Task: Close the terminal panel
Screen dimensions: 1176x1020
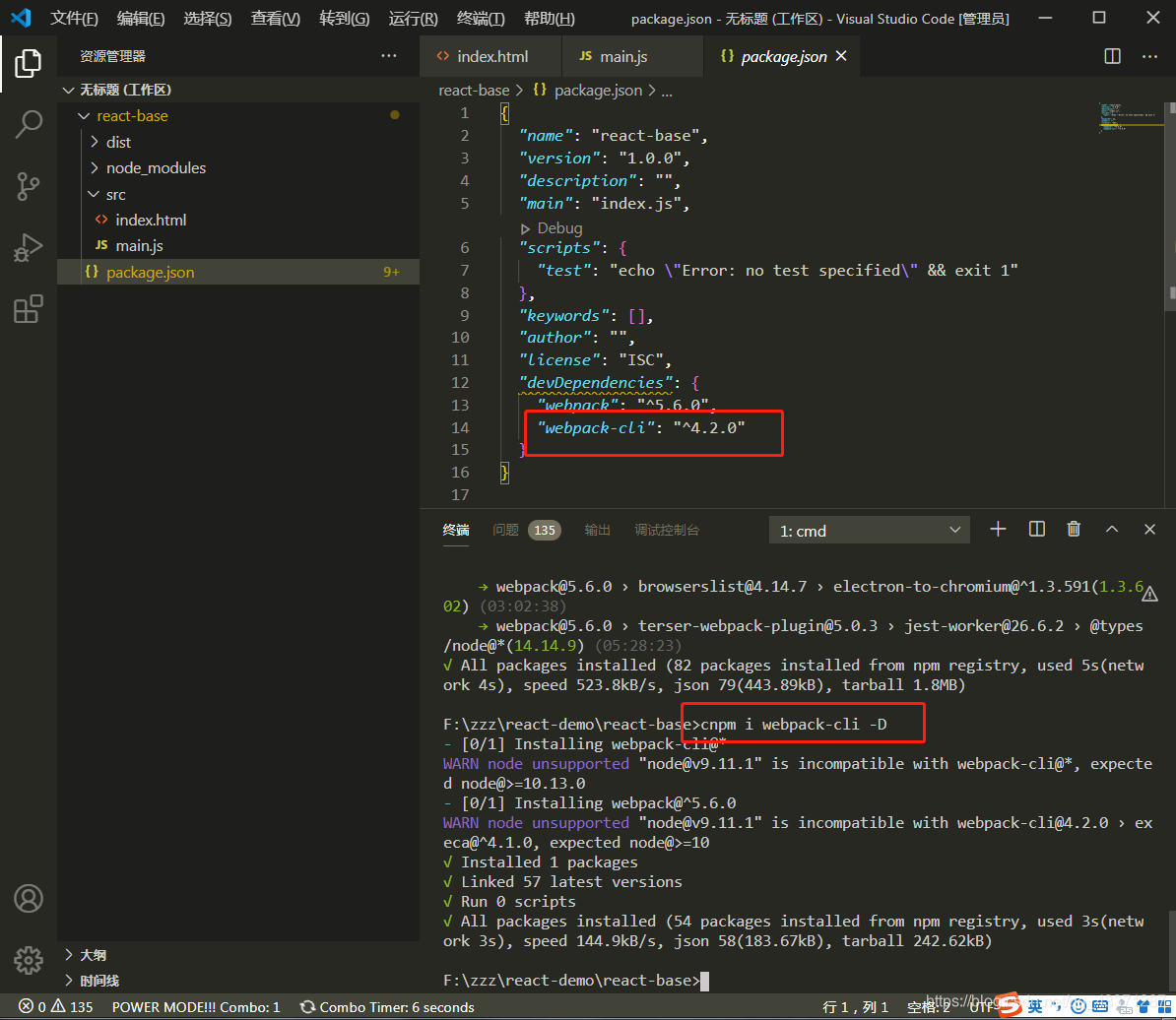Action: click(1149, 529)
